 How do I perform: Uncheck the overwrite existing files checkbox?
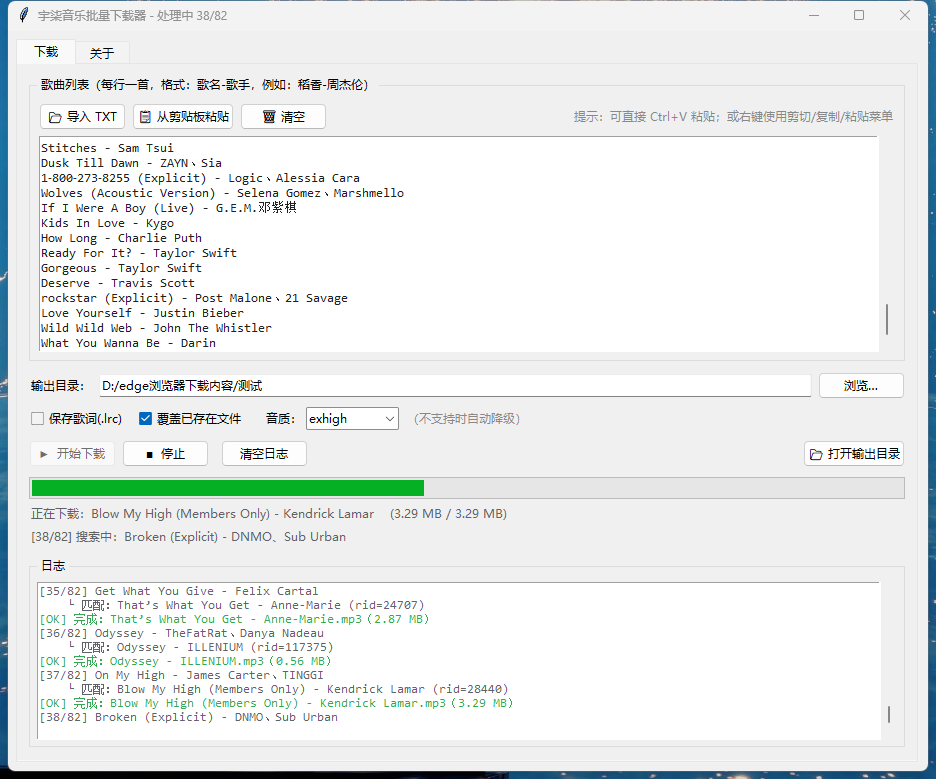[x=145, y=418]
